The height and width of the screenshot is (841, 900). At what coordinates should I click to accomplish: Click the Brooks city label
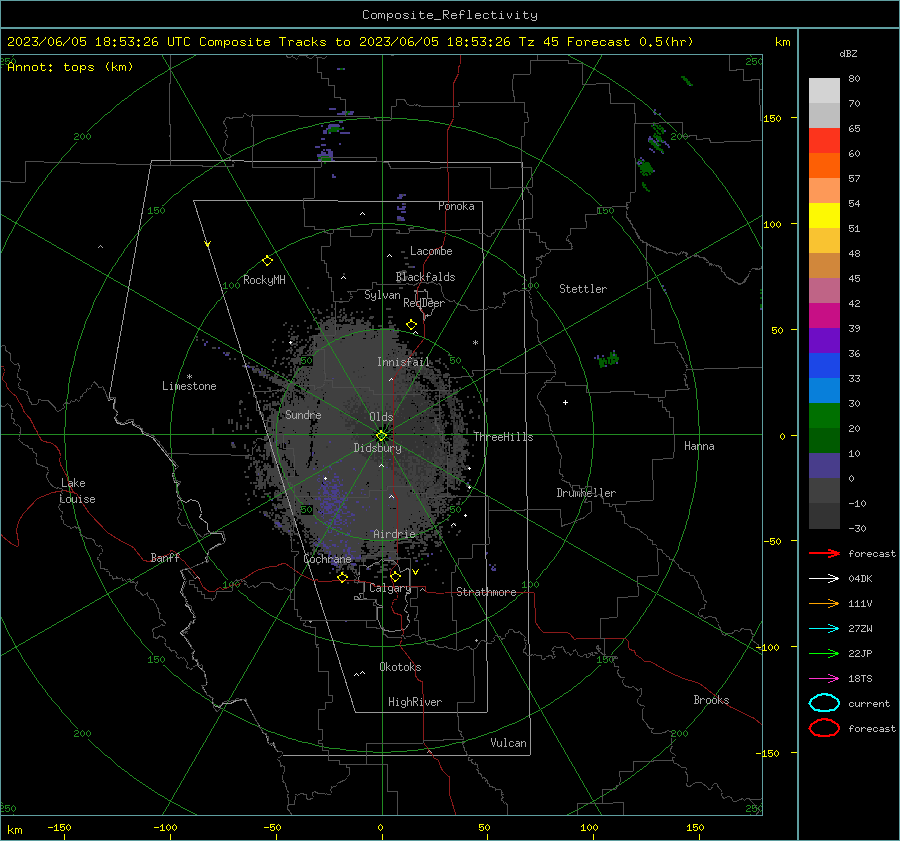(711, 700)
